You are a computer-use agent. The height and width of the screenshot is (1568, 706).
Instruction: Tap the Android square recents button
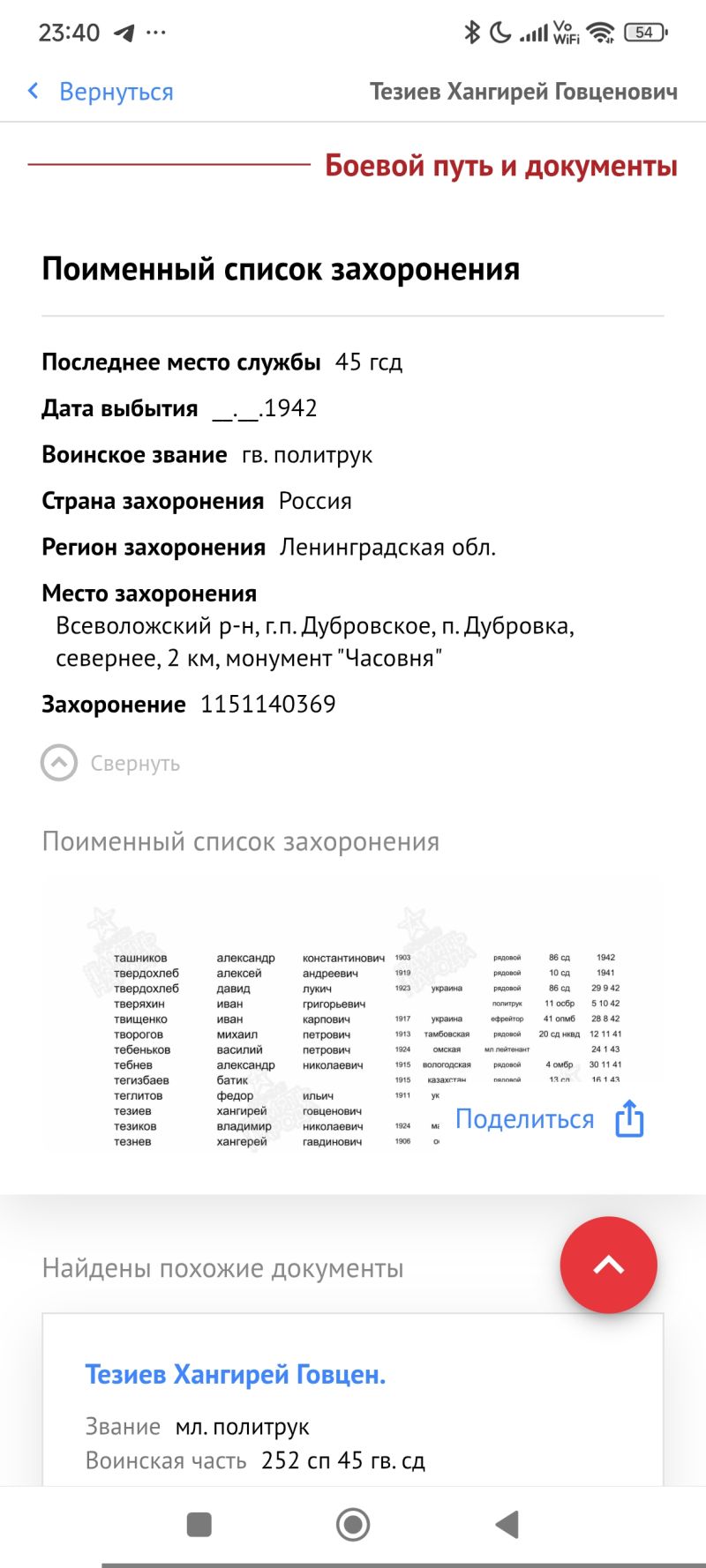[x=199, y=1524]
